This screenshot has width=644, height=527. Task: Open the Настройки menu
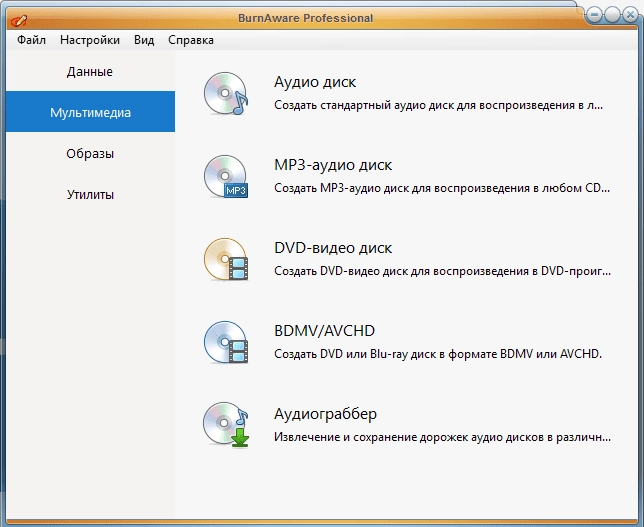tap(90, 40)
